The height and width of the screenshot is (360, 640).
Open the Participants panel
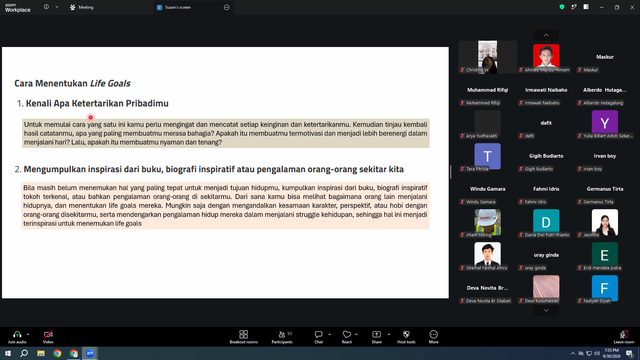click(x=282, y=337)
